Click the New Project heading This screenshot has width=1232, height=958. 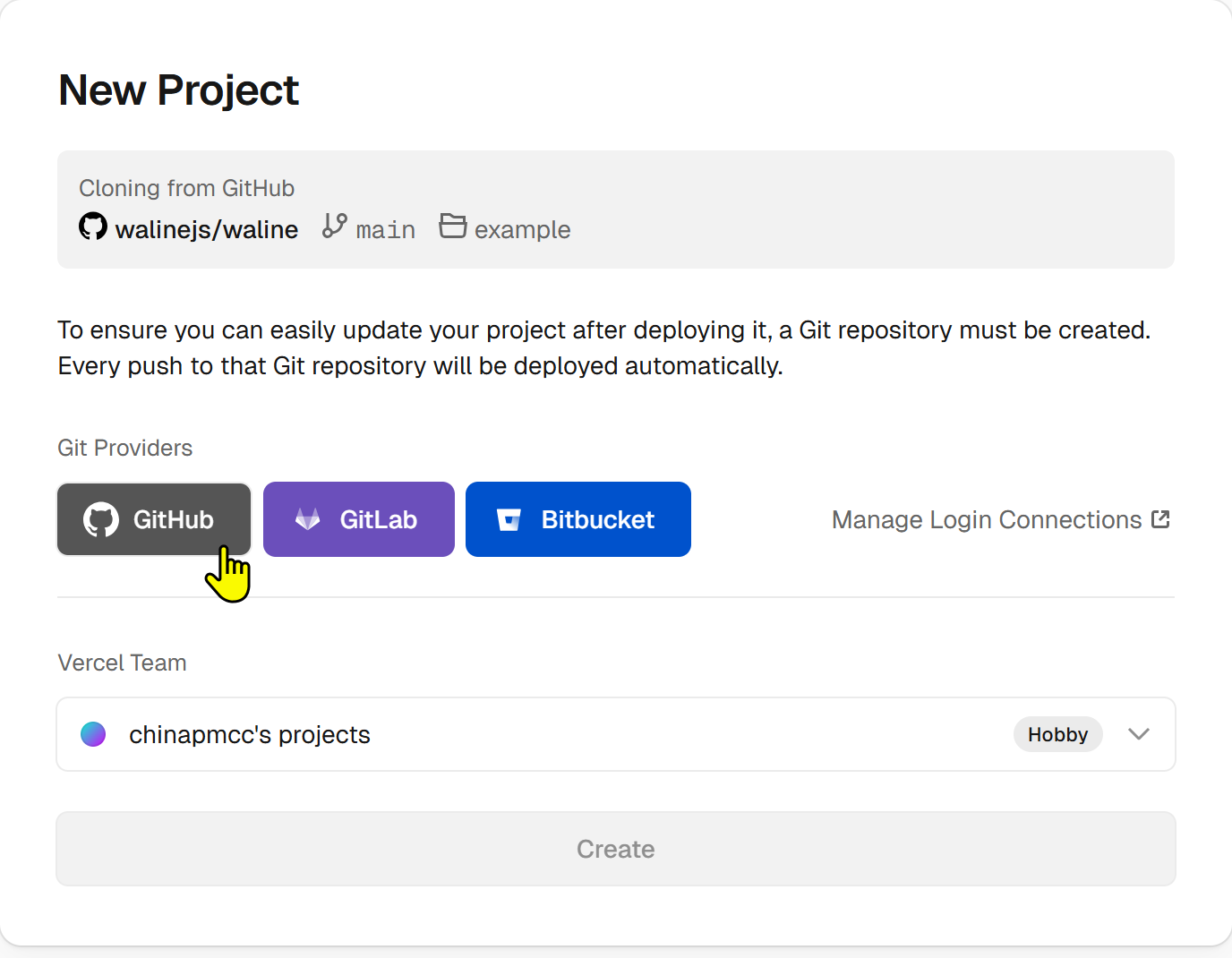pos(179,90)
